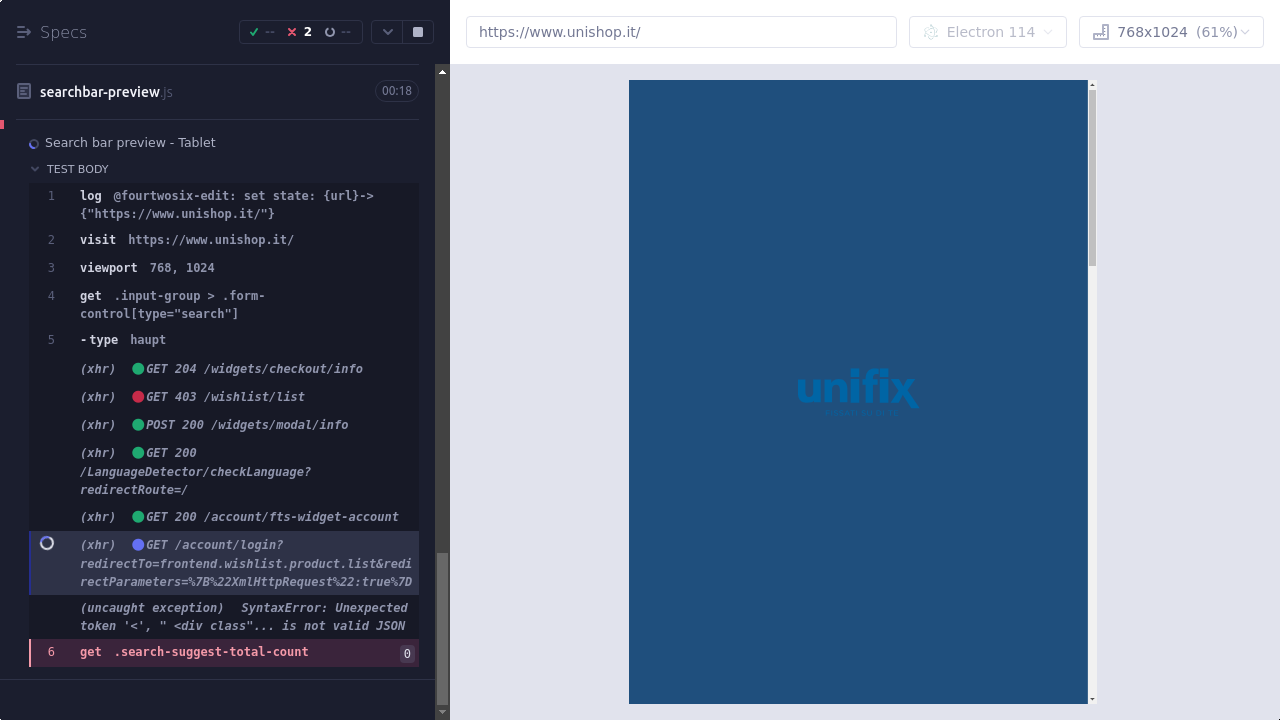
Task: Click the passed tests green checkmark
Action: (254, 32)
